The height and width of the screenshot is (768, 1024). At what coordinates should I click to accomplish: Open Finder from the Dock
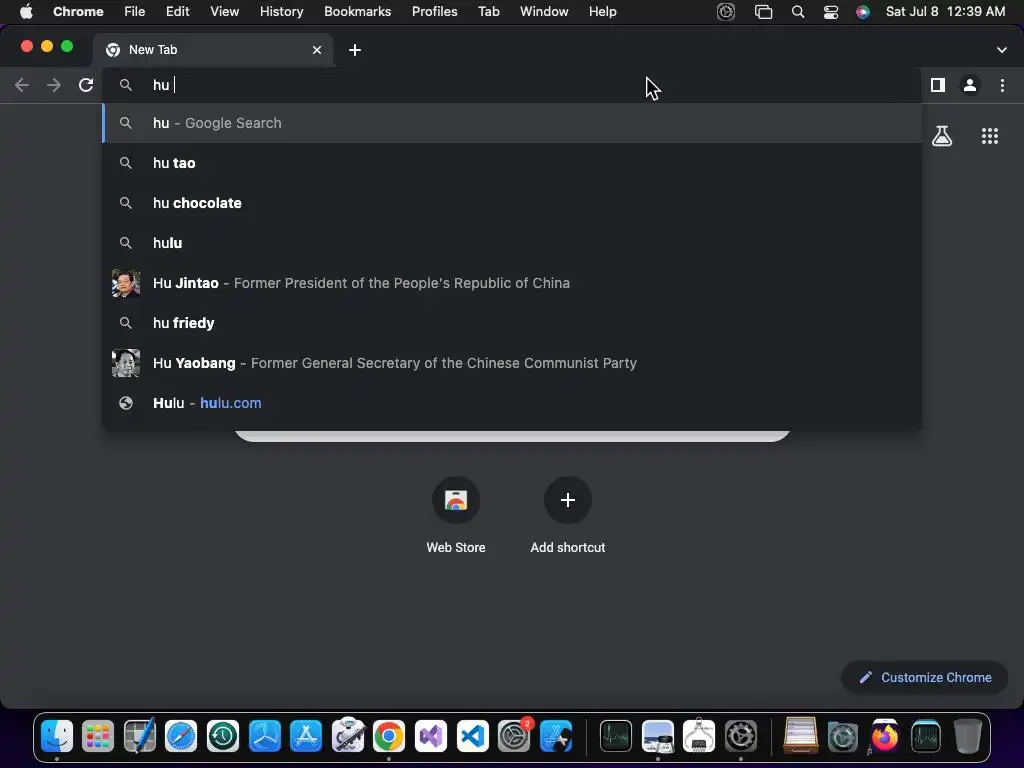[x=57, y=736]
